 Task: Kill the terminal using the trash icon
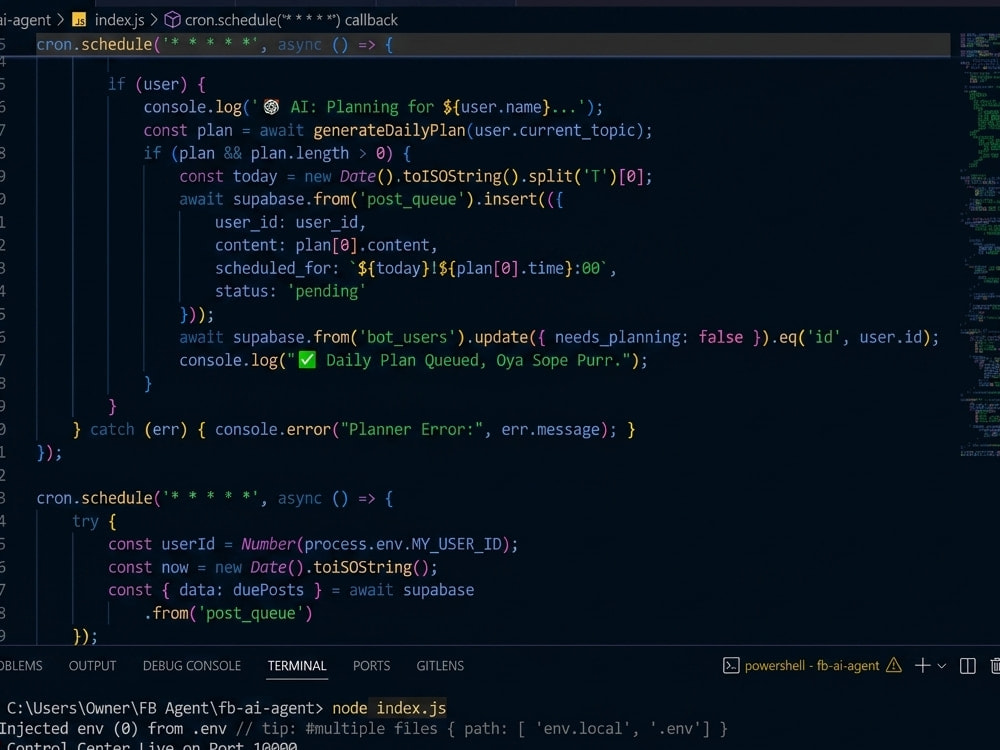tap(995, 666)
